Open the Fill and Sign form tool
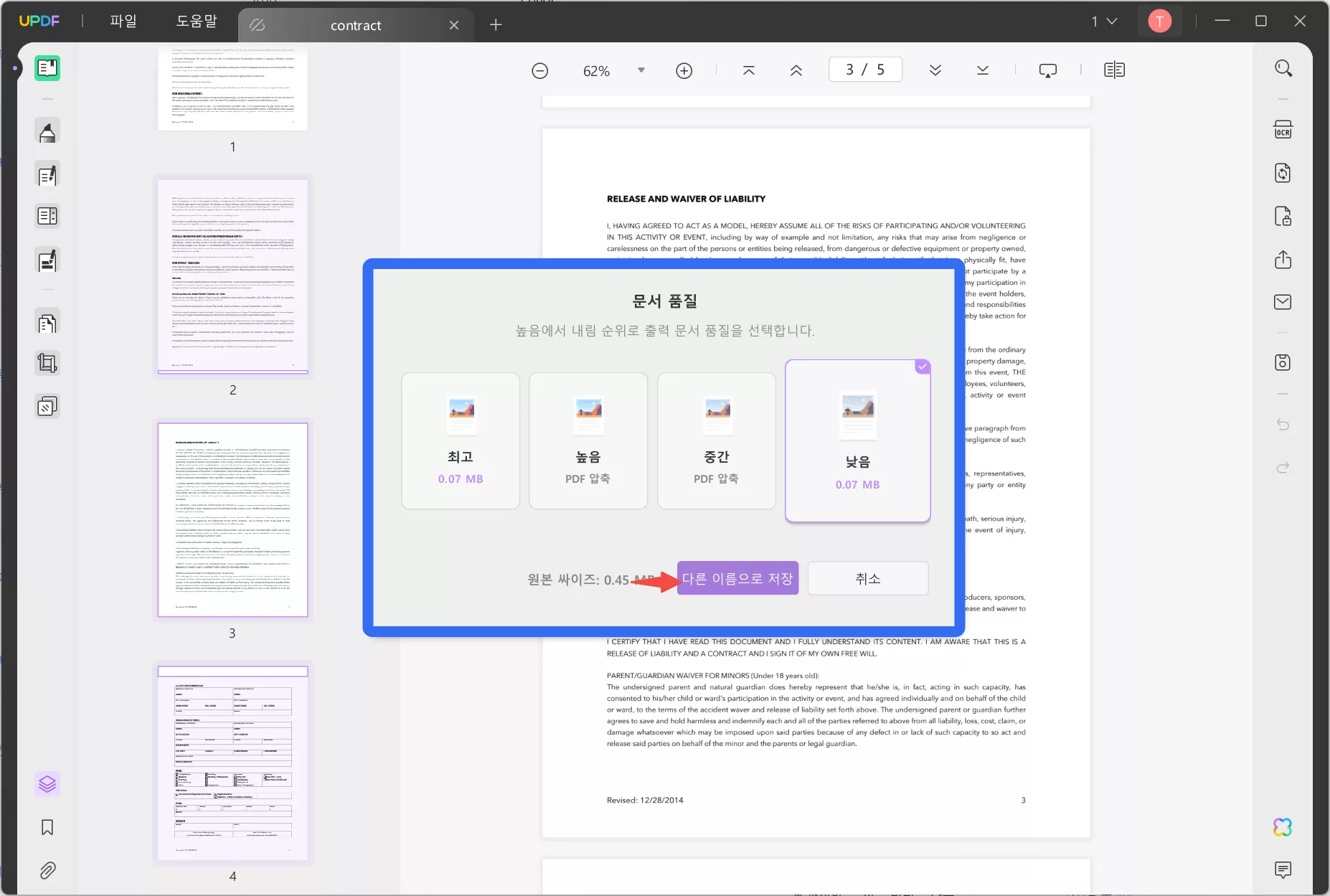The width and height of the screenshot is (1330, 896). [x=47, y=260]
